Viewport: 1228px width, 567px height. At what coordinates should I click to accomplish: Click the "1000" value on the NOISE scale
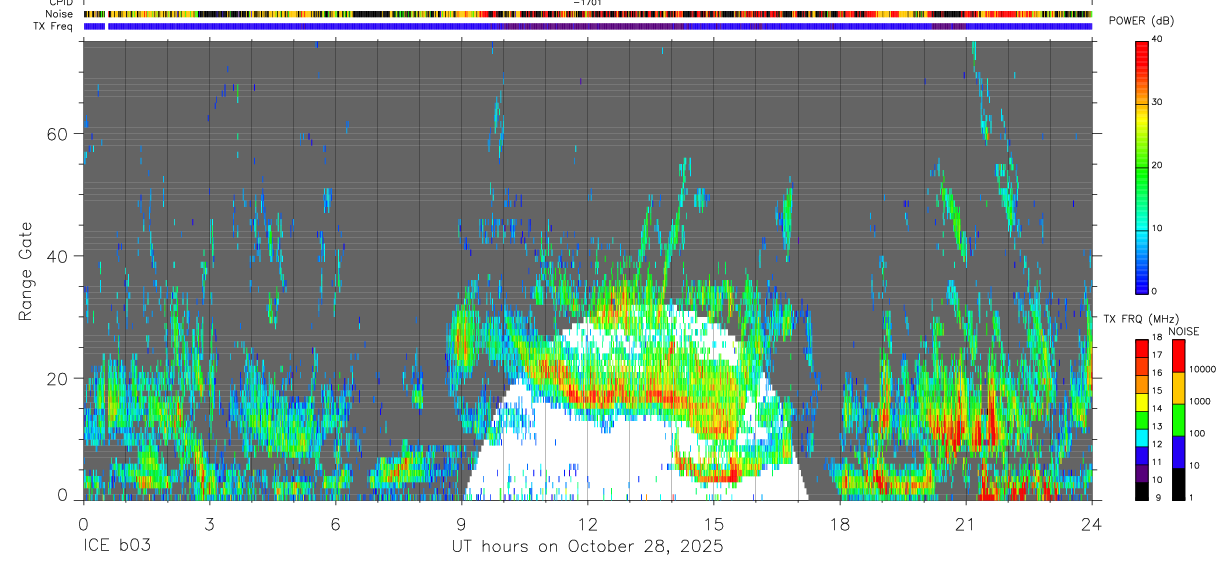[1198, 402]
